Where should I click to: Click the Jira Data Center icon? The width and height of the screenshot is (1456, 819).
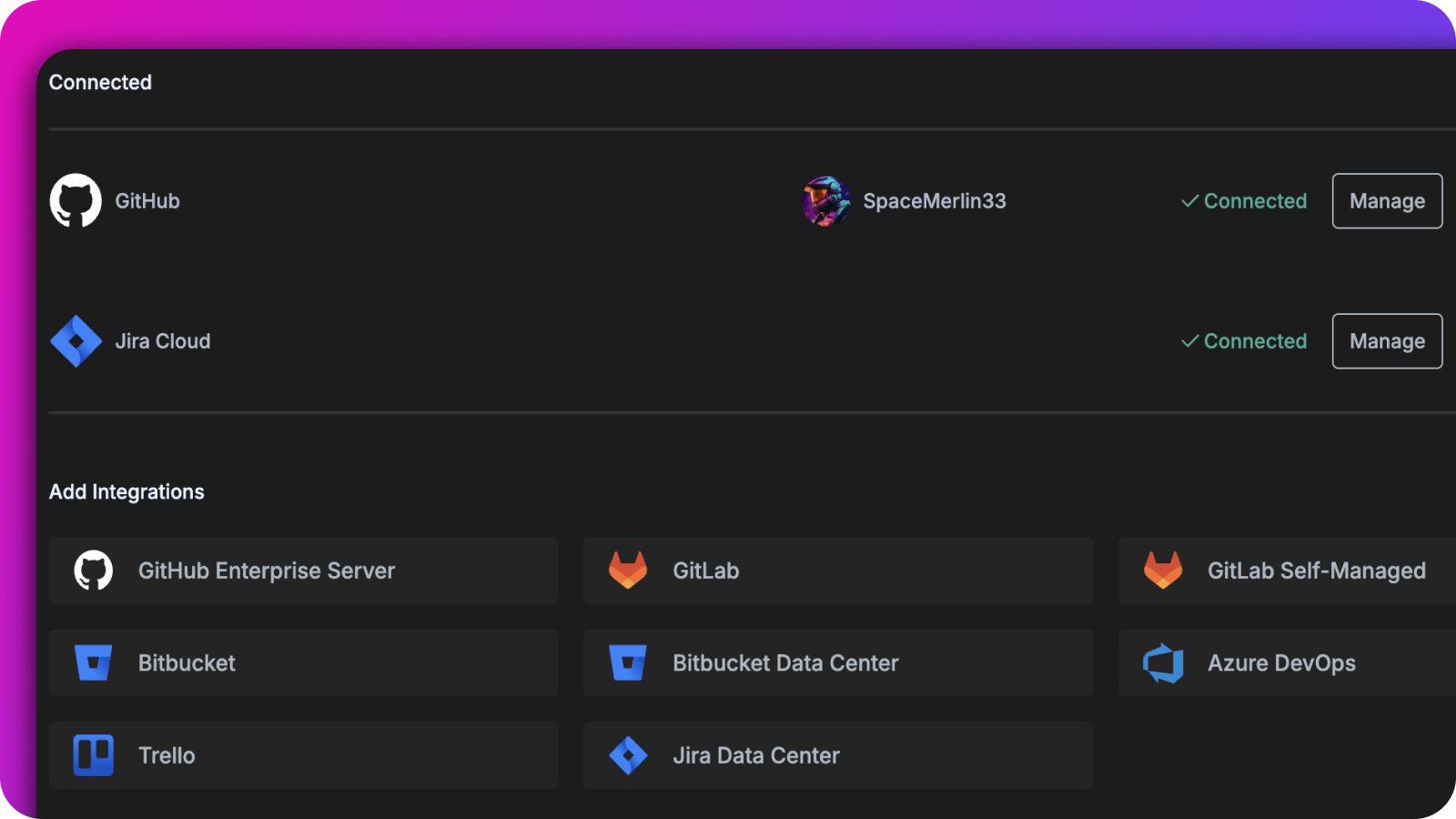click(629, 755)
